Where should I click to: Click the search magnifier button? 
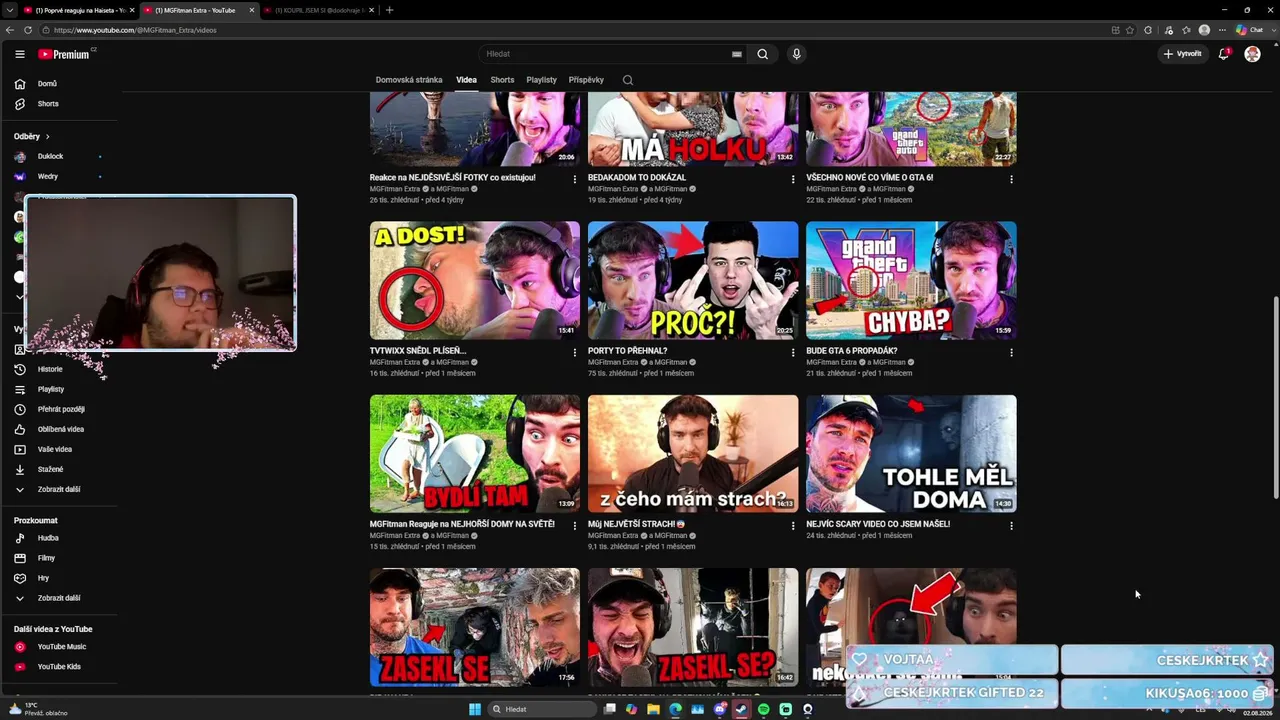tap(763, 54)
